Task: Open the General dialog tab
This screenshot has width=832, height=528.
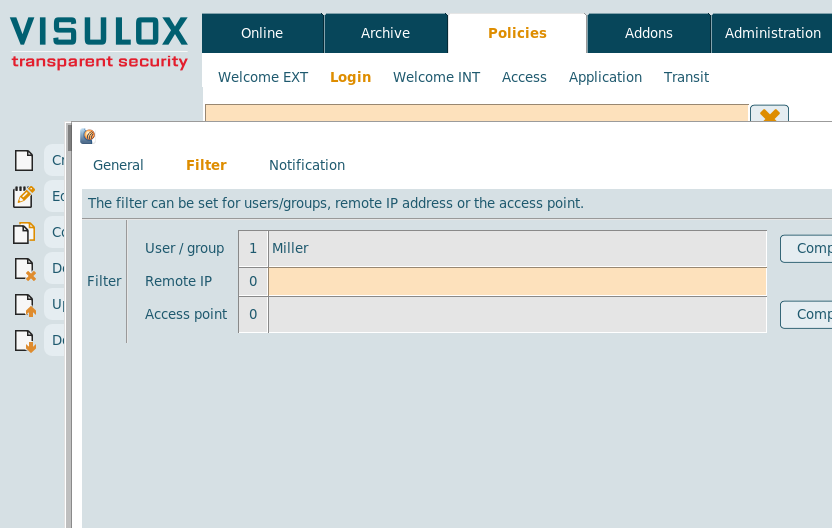Action: (x=118, y=165)
